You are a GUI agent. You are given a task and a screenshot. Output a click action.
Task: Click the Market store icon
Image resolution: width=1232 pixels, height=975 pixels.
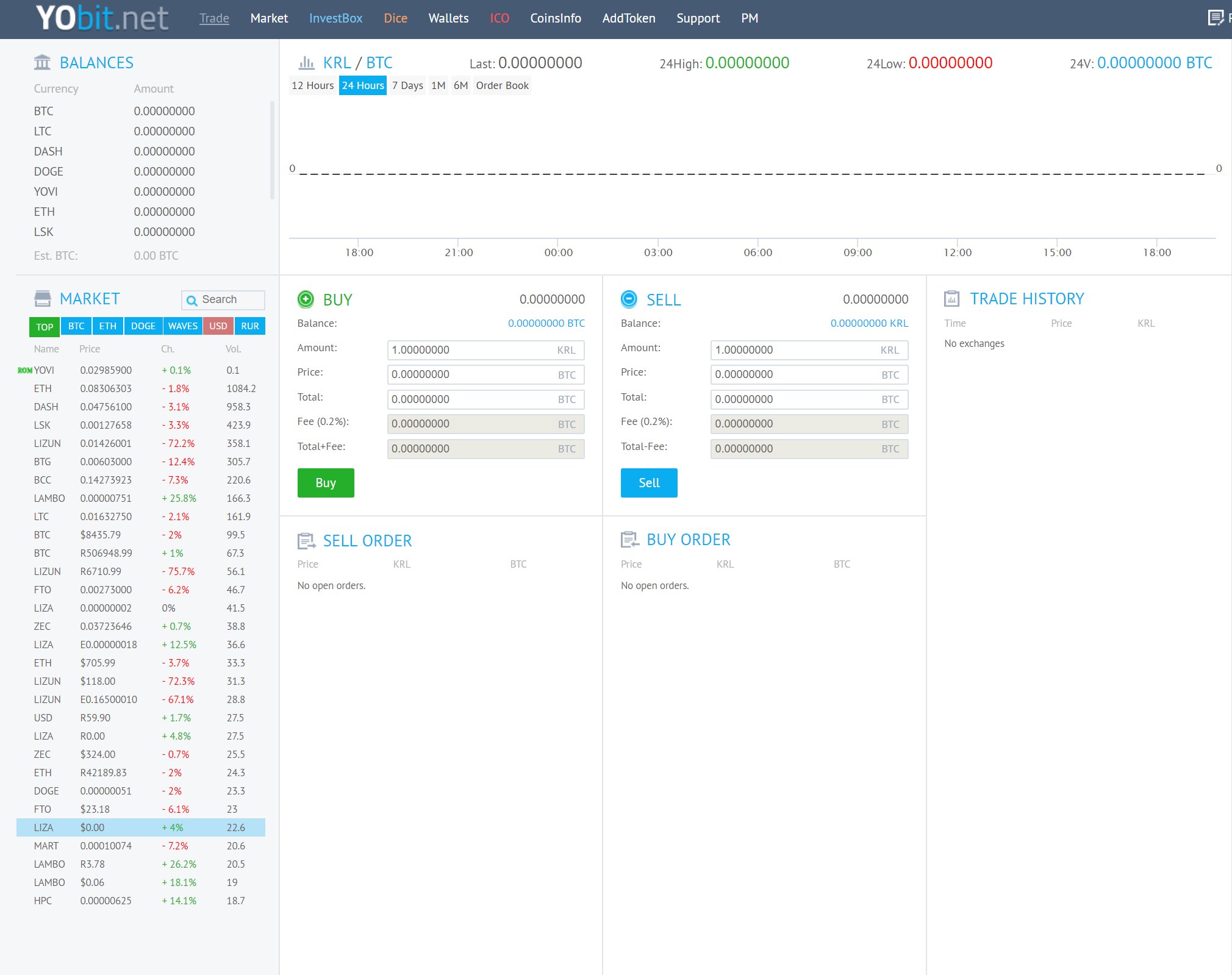point(43,298)
